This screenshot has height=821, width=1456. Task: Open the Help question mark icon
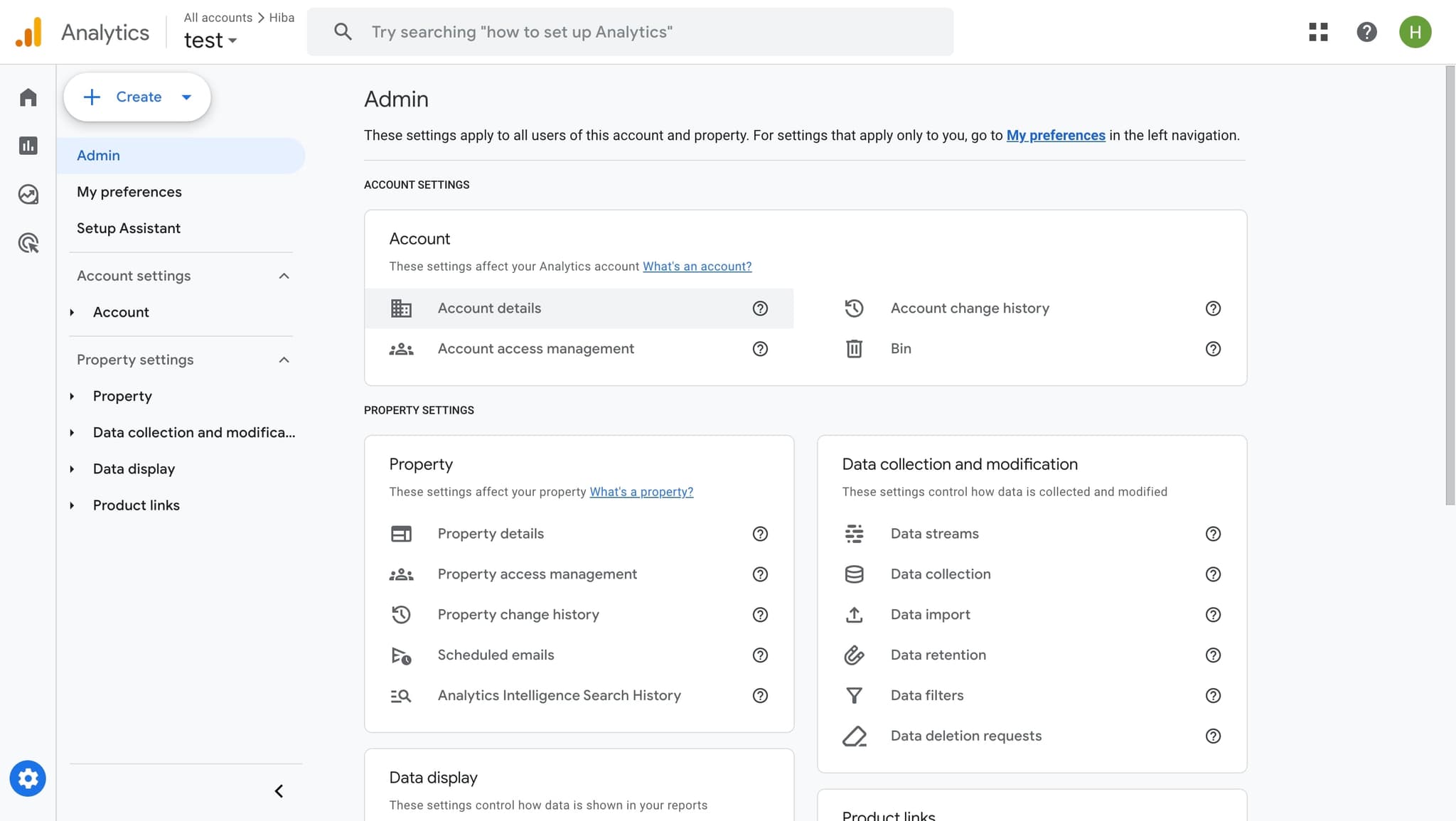[1366, 32]
